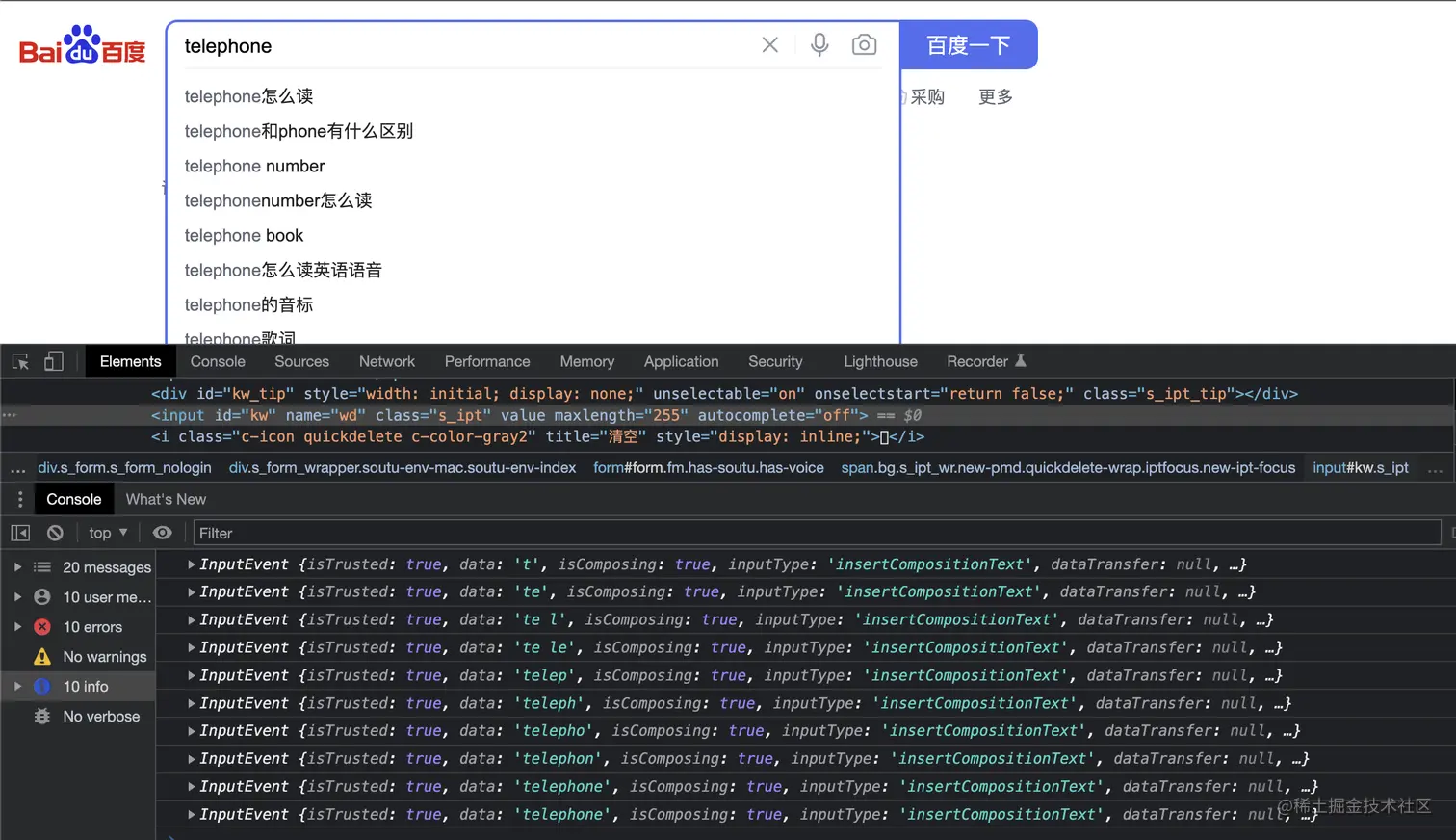This screenshot has height=840, width=1456.
Task: Toggle the console sidebar icon
Action: pyautogui.click(x=20, y=533)
